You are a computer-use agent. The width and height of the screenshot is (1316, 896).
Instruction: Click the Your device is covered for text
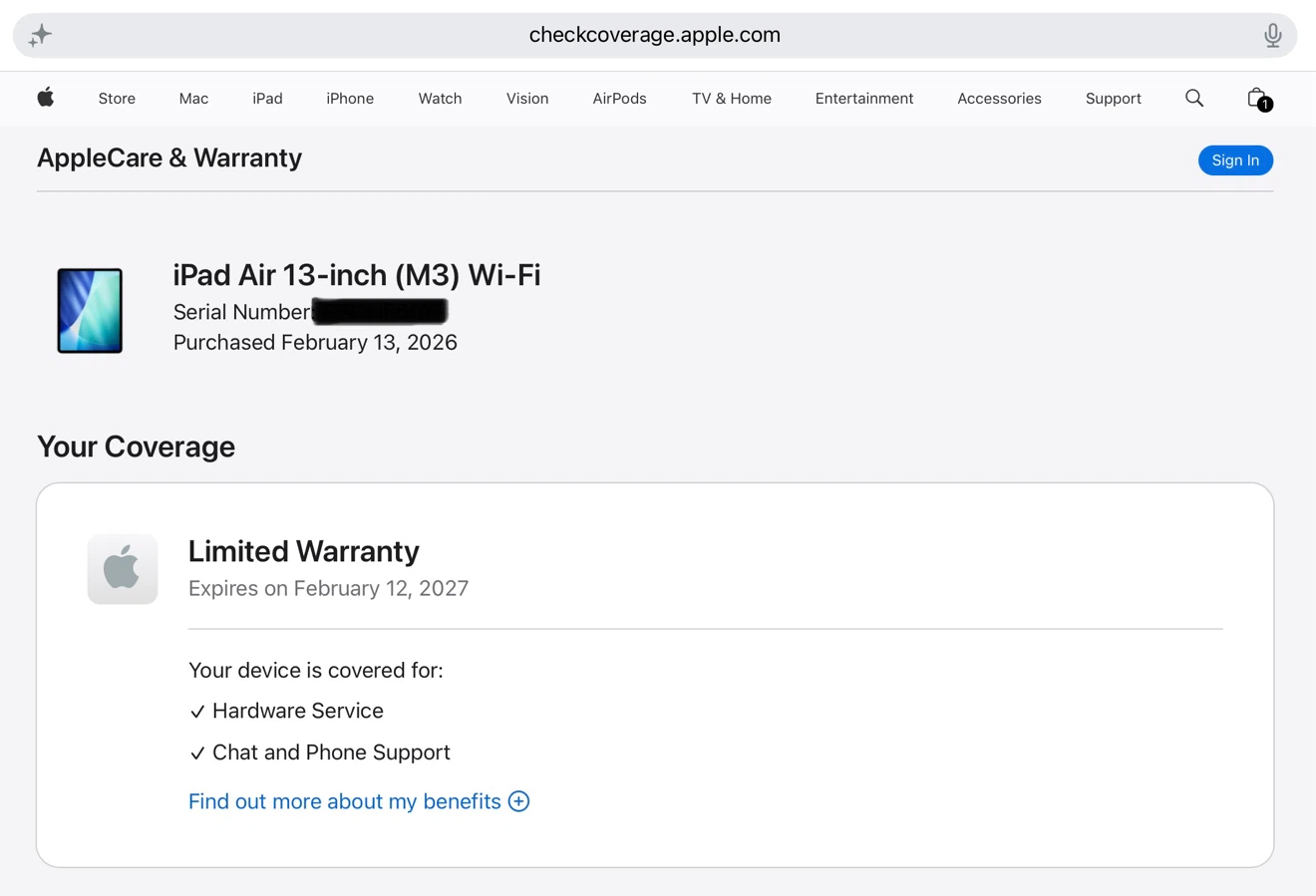click(x=316, y=670)
